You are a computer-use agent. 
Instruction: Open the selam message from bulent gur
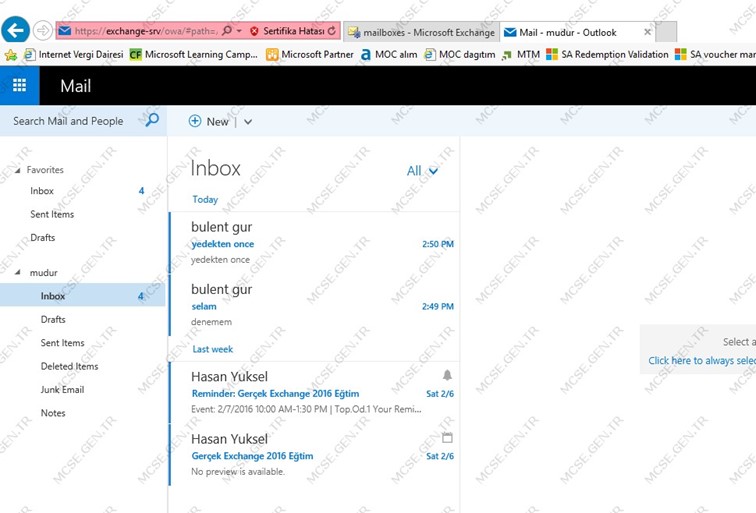click(314, 305)
